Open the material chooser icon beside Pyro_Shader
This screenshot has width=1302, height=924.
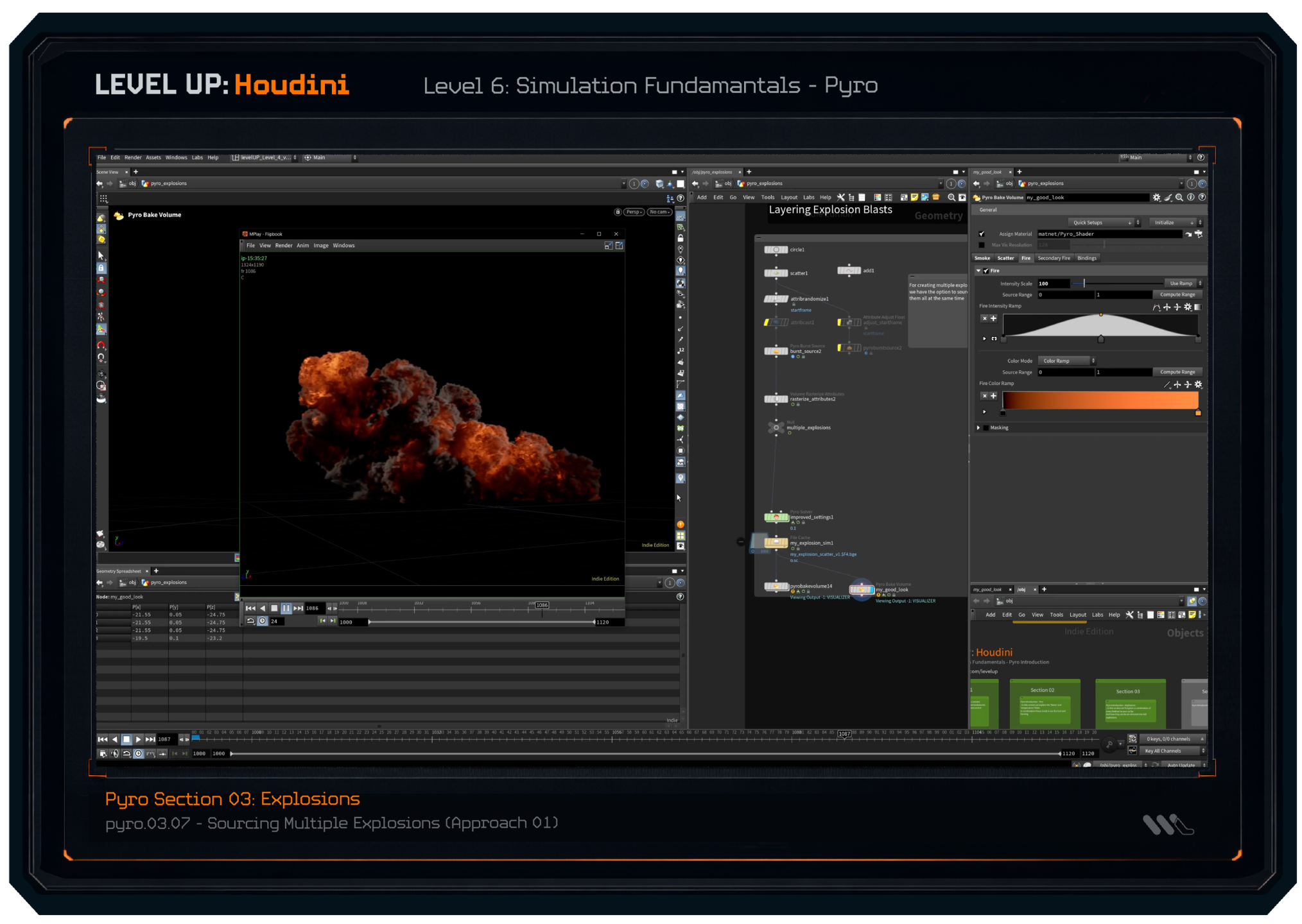tap(1198, 234)
